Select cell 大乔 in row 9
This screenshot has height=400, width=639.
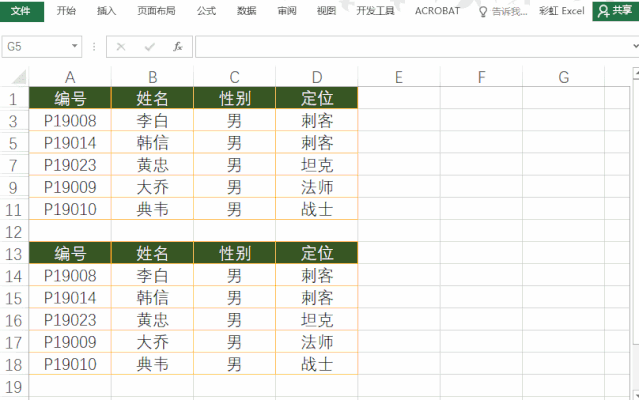pos(152,187)
